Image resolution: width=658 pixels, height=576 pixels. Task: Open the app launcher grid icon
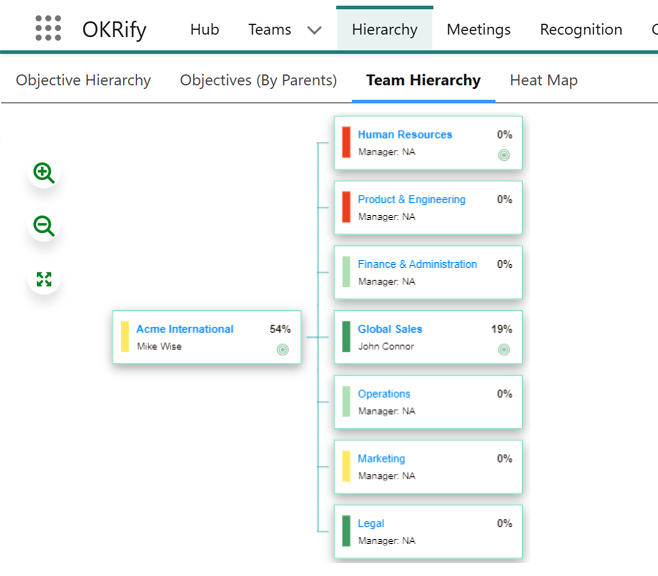48,29
